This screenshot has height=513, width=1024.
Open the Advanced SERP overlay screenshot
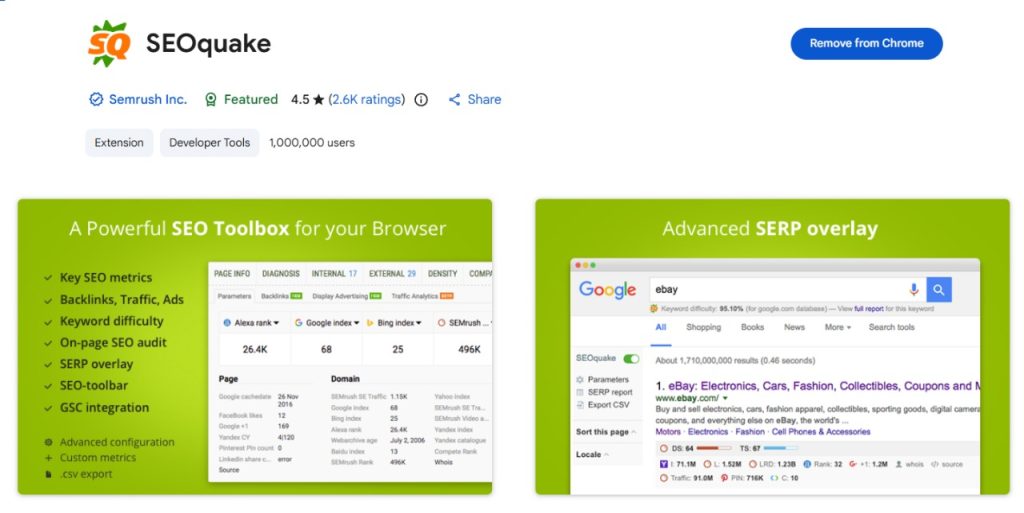click(x=771, y=346)
